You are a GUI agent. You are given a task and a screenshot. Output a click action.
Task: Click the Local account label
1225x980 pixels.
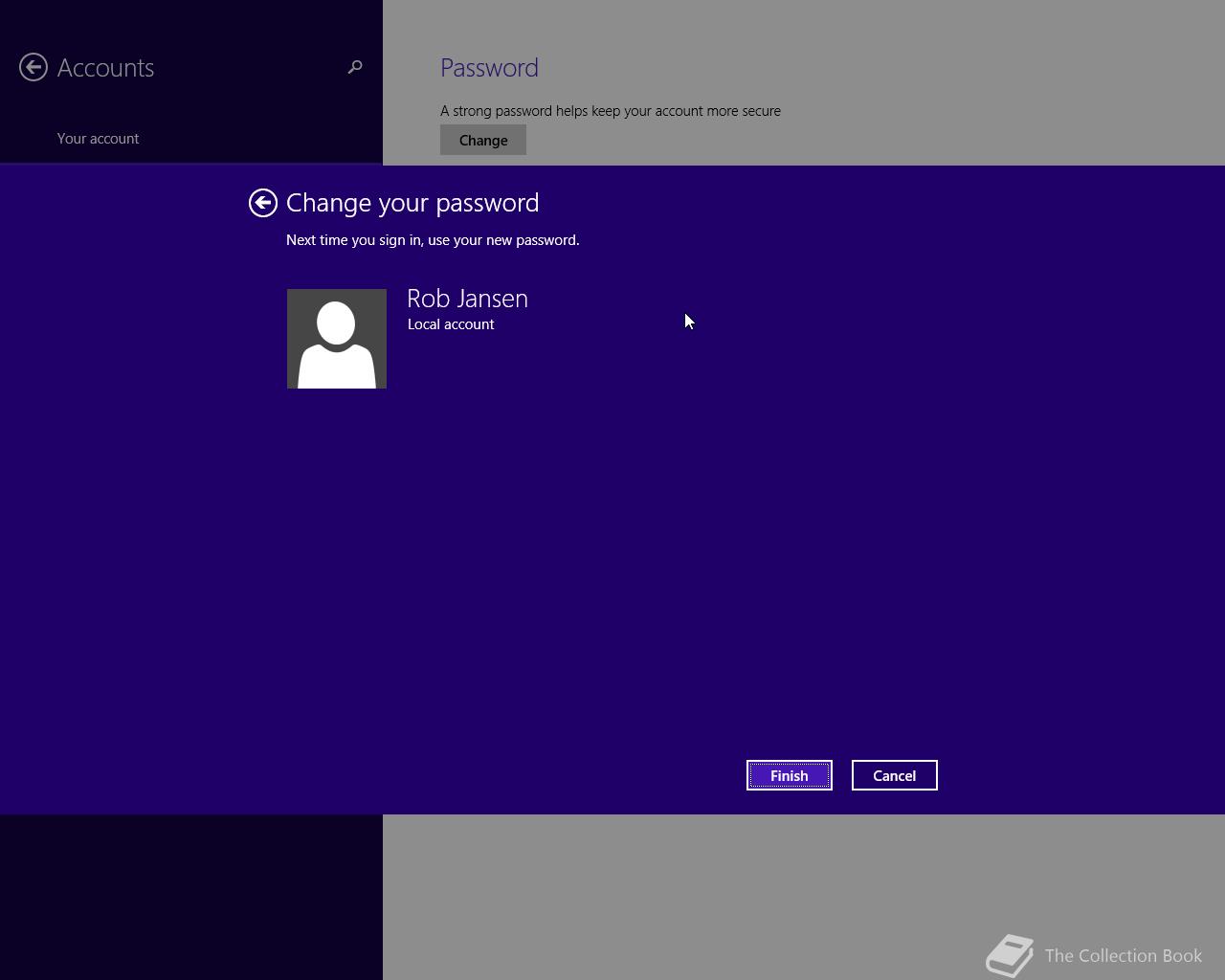tap(451, 324)
